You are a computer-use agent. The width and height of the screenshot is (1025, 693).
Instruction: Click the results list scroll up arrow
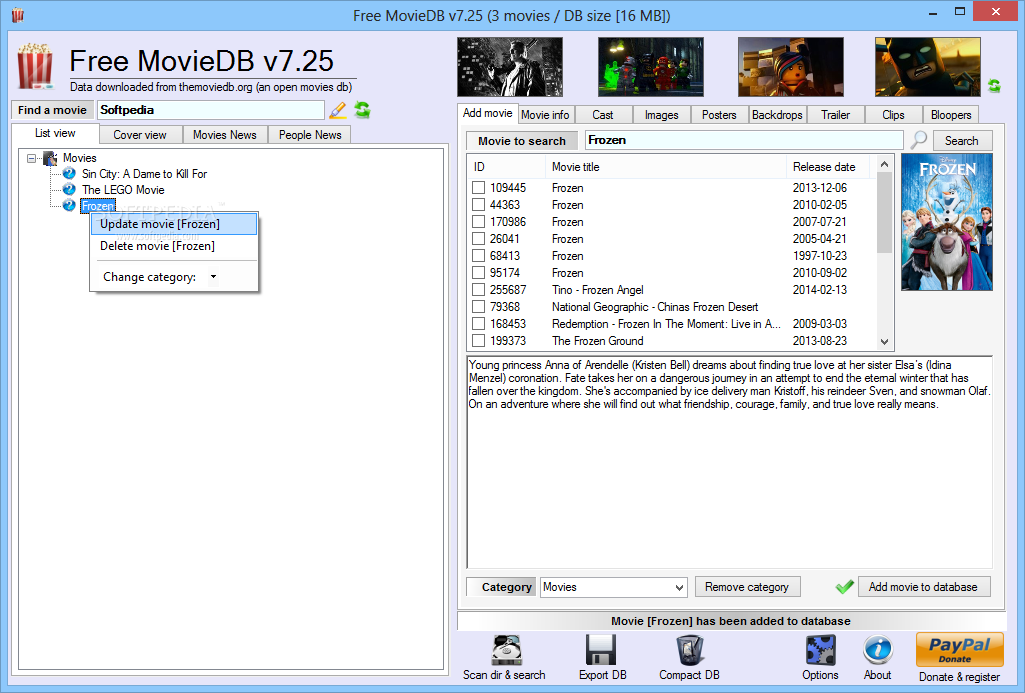[x=884, y=163]
